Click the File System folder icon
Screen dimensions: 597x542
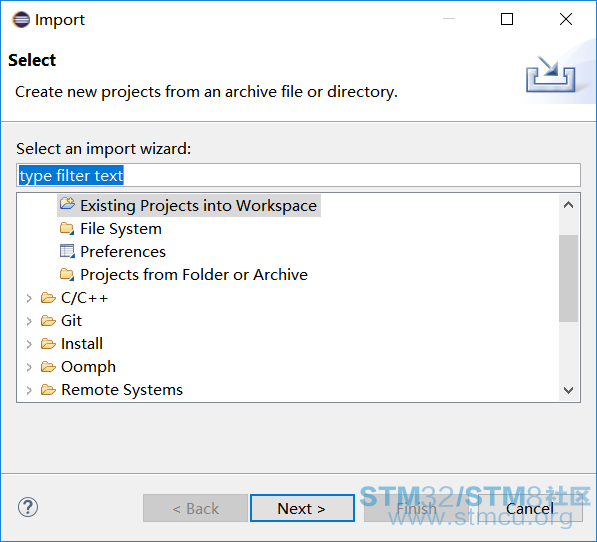[x=67, y=228]
